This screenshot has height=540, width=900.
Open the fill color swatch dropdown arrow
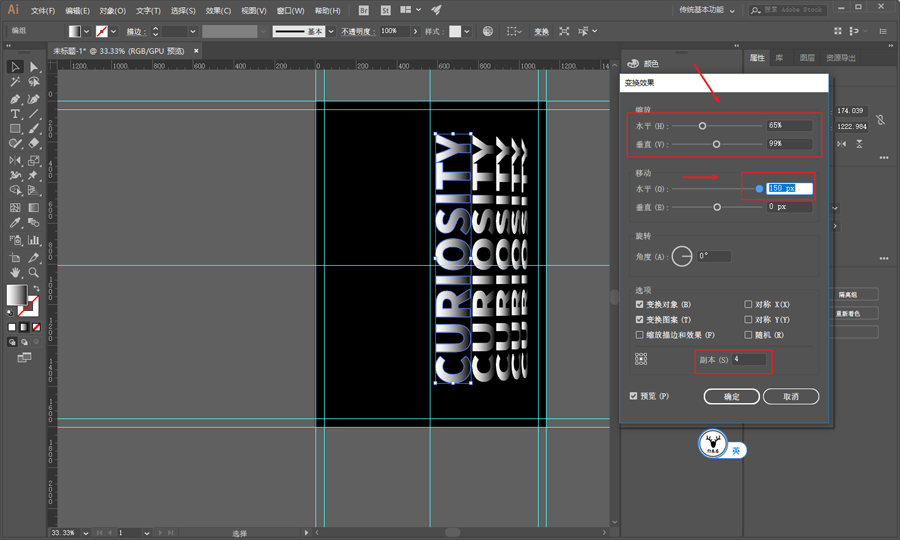pyautogui.click(x=87, y=32)
